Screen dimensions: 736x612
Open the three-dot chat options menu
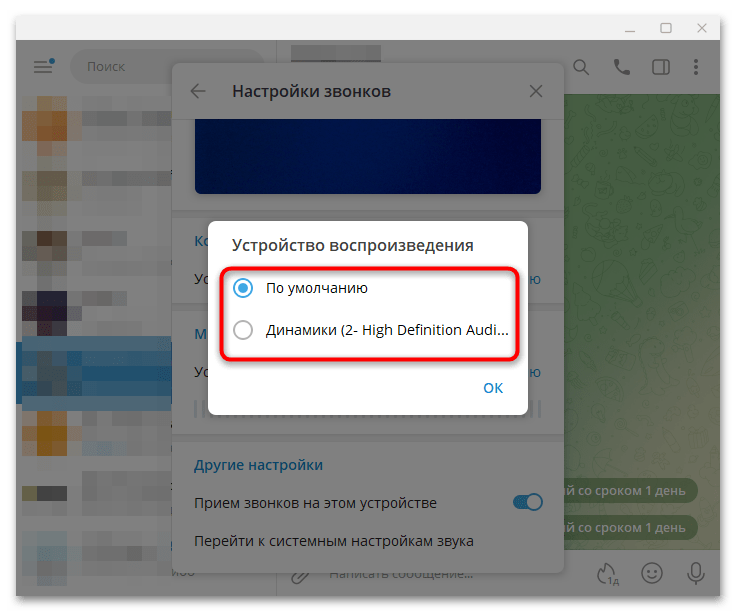pyautogui.click(x=696, y=67)
